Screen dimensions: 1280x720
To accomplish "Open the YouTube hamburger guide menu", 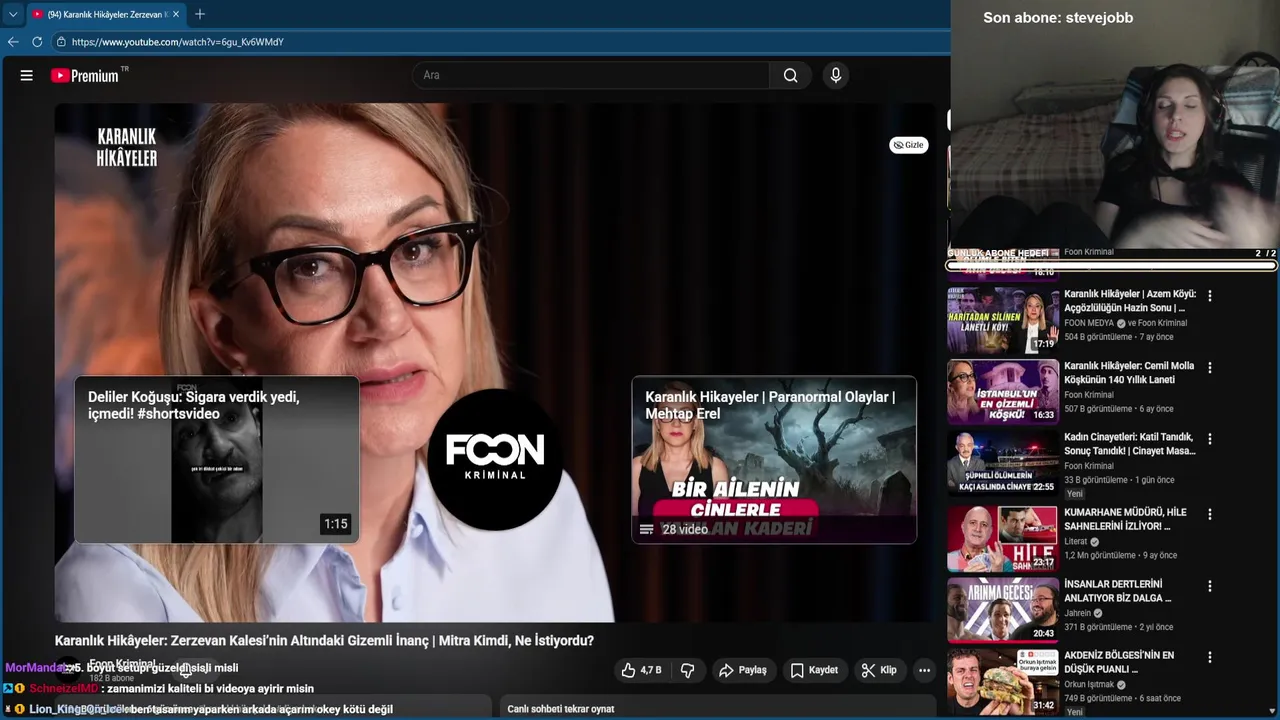I will coord(27,75).
